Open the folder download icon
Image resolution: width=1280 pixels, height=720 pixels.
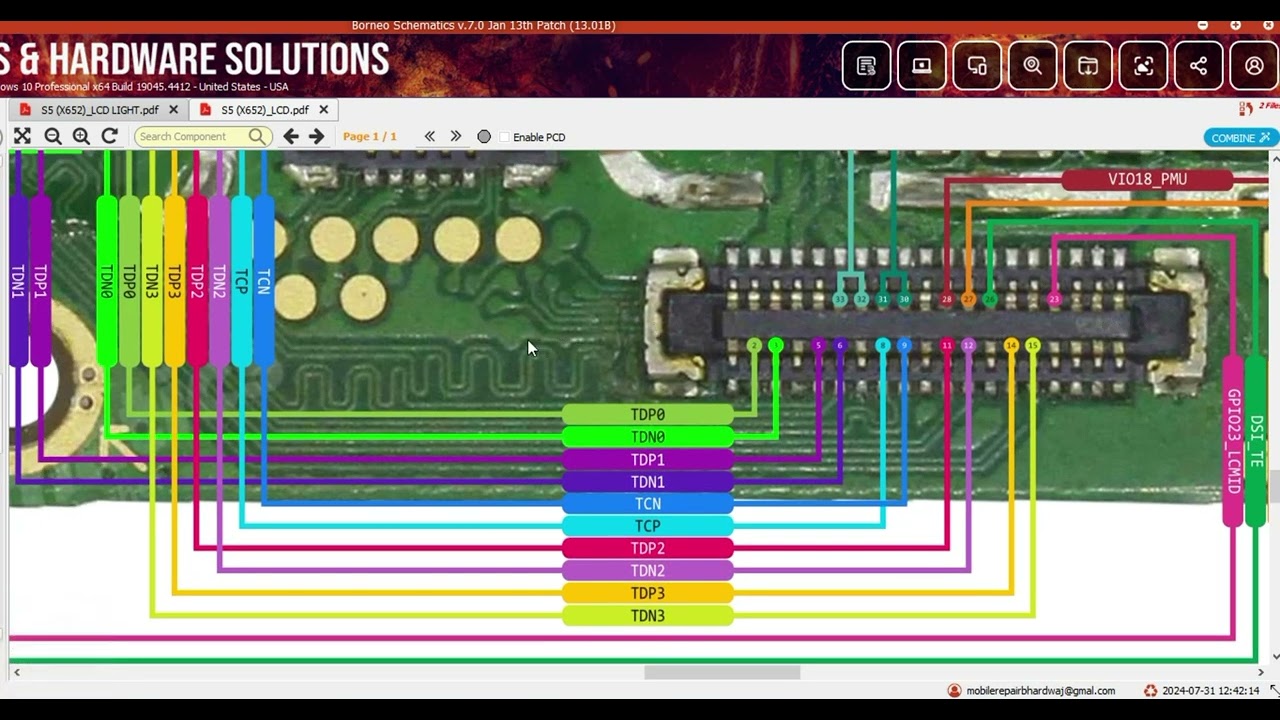point(1088,66)
